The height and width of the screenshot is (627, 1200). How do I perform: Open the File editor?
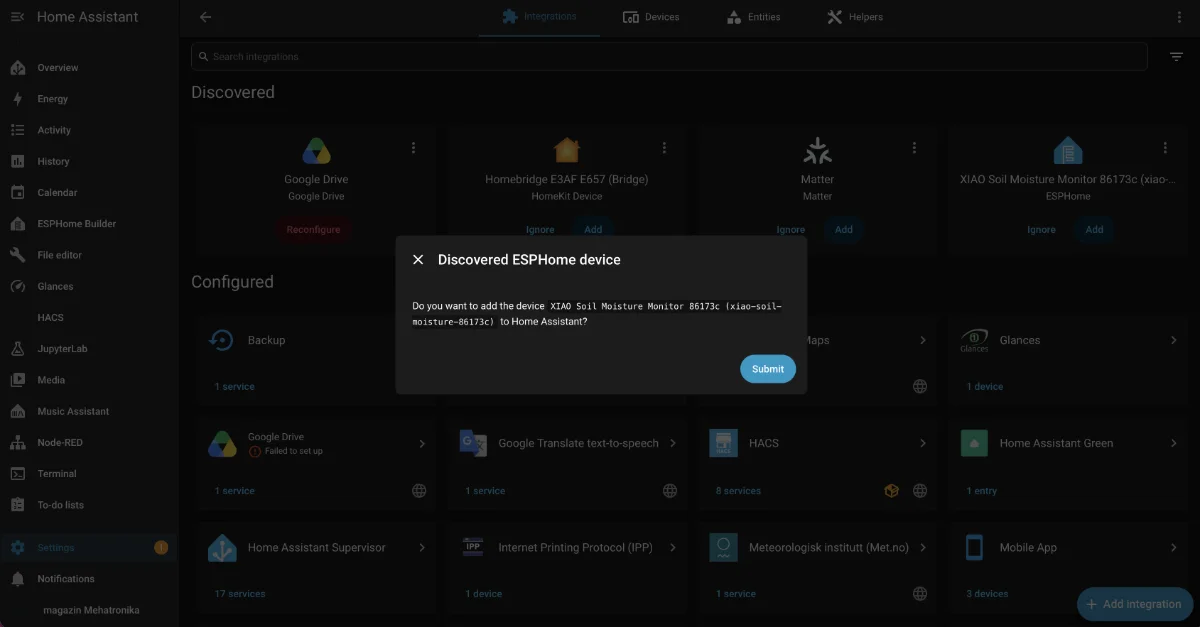click(89, 255)
